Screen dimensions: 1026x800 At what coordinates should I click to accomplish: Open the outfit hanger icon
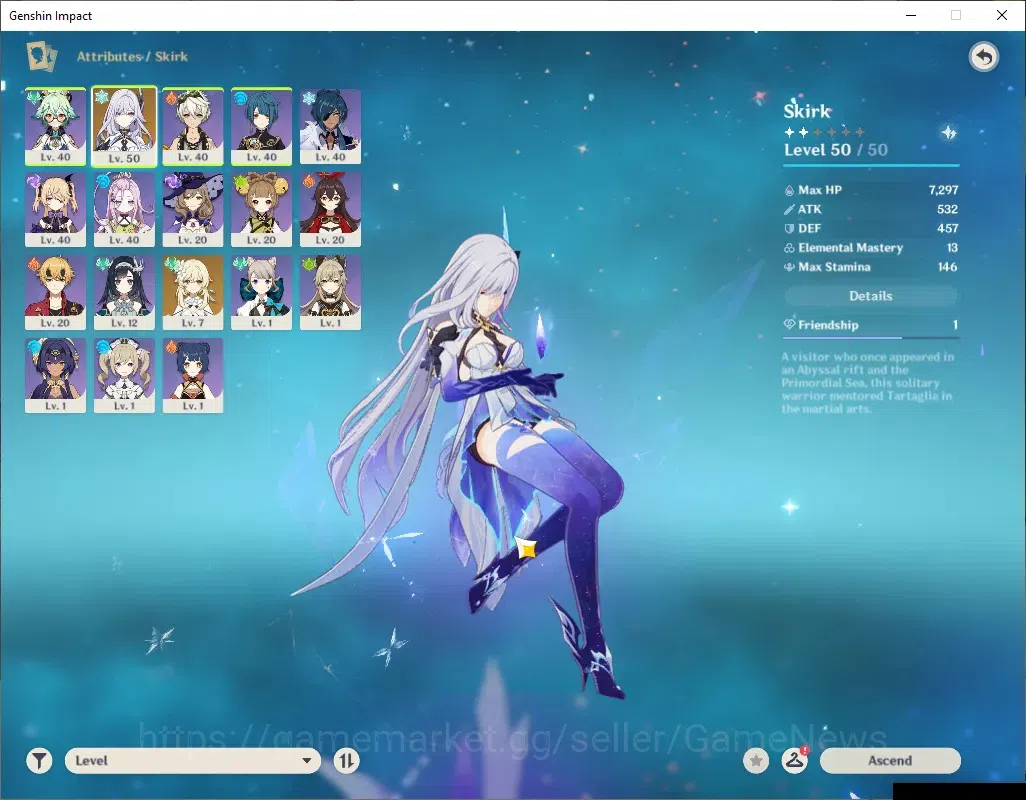coord(794,761)
